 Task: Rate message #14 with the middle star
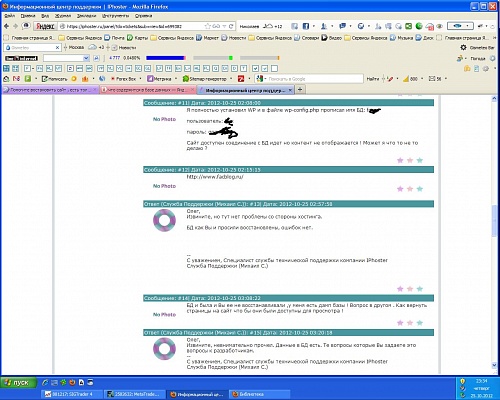pos(410,323)
